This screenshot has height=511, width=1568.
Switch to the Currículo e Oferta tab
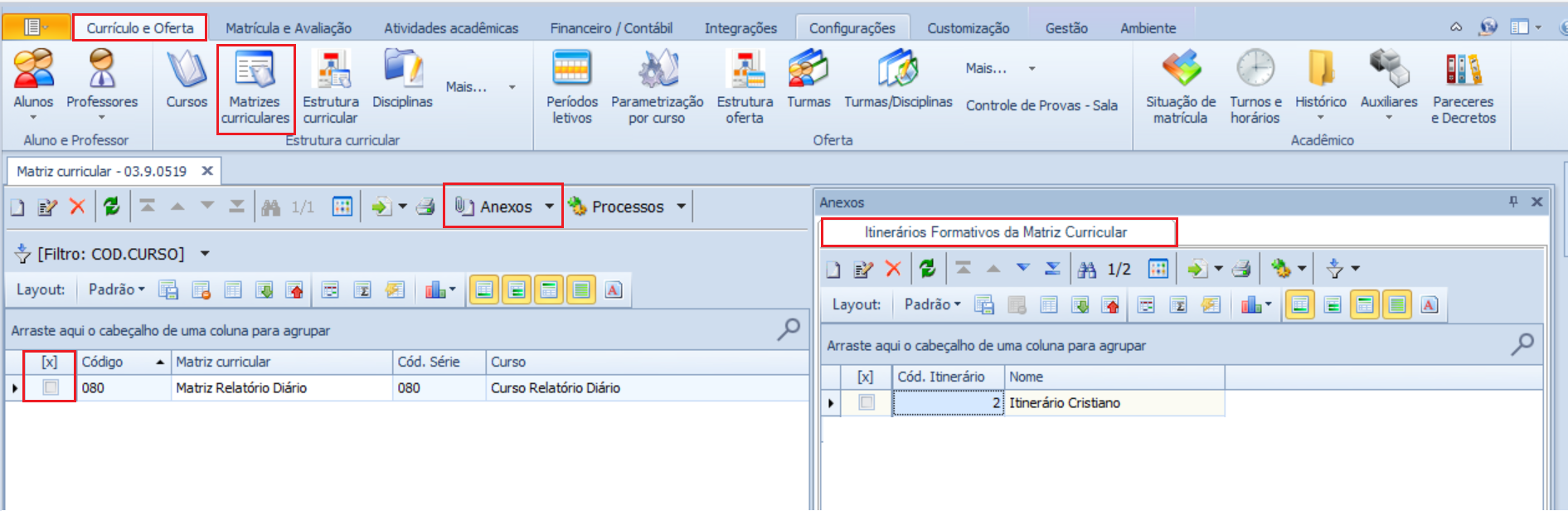point(140,28)
